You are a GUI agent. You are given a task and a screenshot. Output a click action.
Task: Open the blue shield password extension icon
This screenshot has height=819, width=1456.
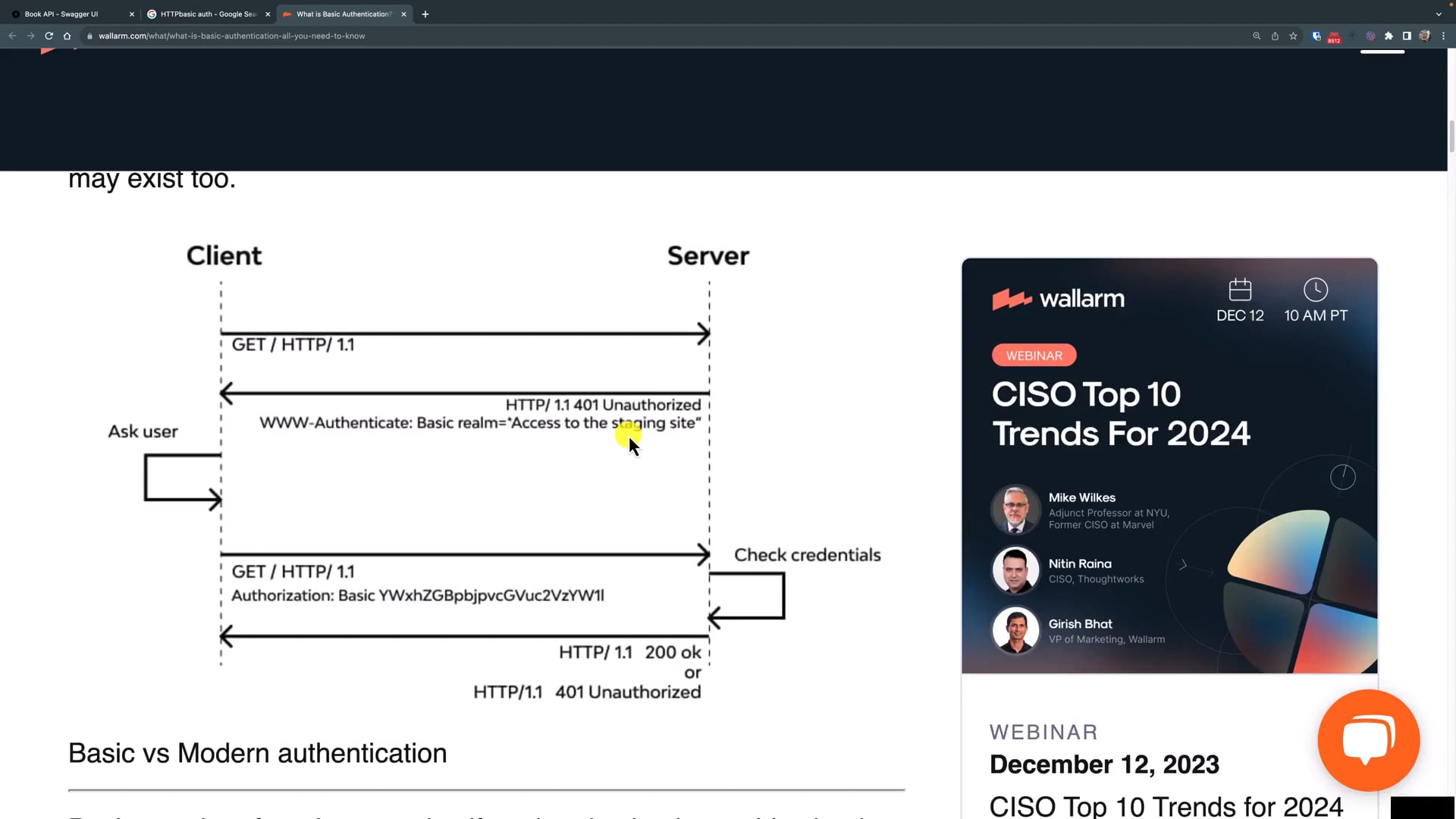tap(1316, 36)
